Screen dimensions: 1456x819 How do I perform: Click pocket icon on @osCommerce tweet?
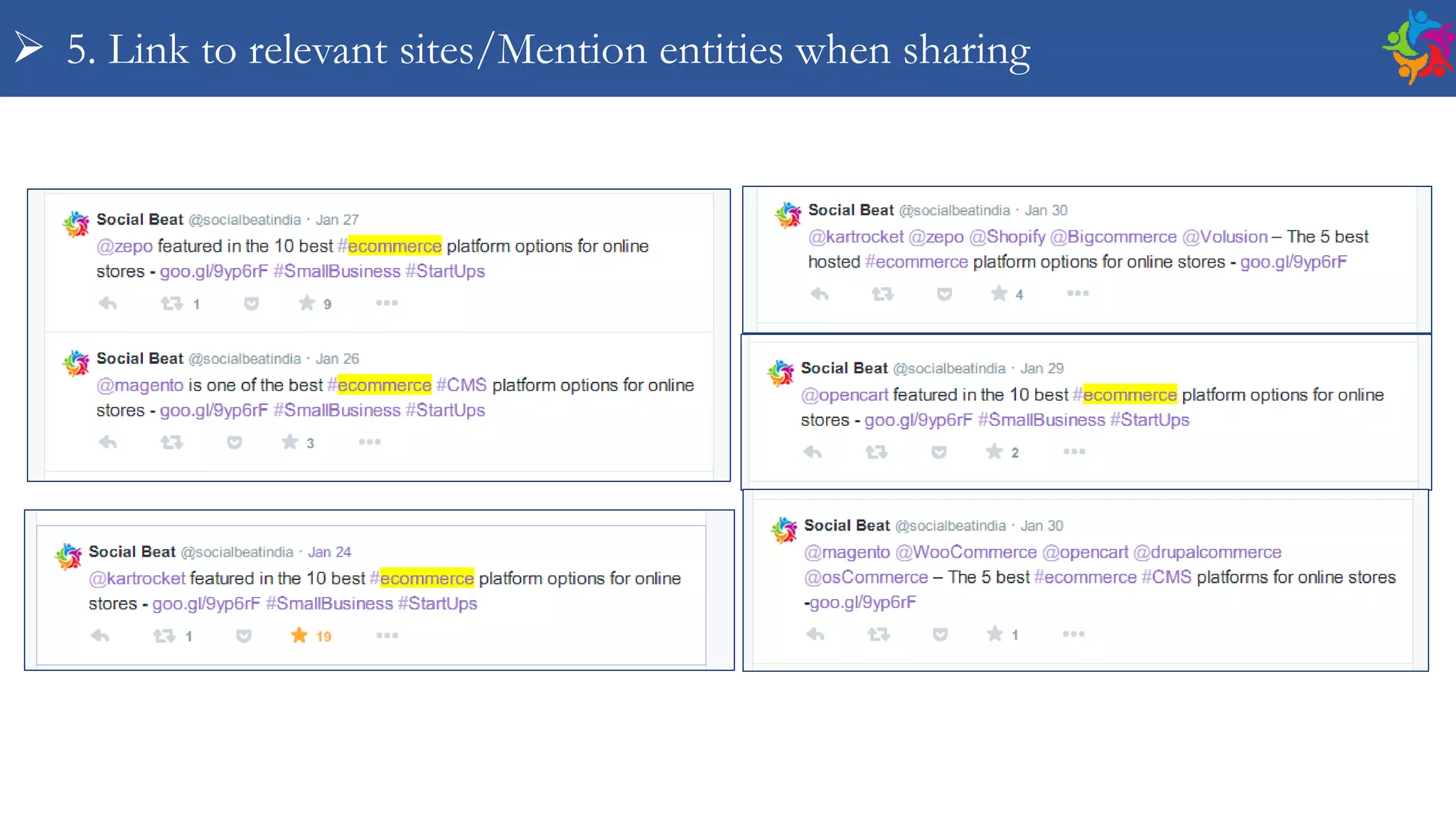941,634
